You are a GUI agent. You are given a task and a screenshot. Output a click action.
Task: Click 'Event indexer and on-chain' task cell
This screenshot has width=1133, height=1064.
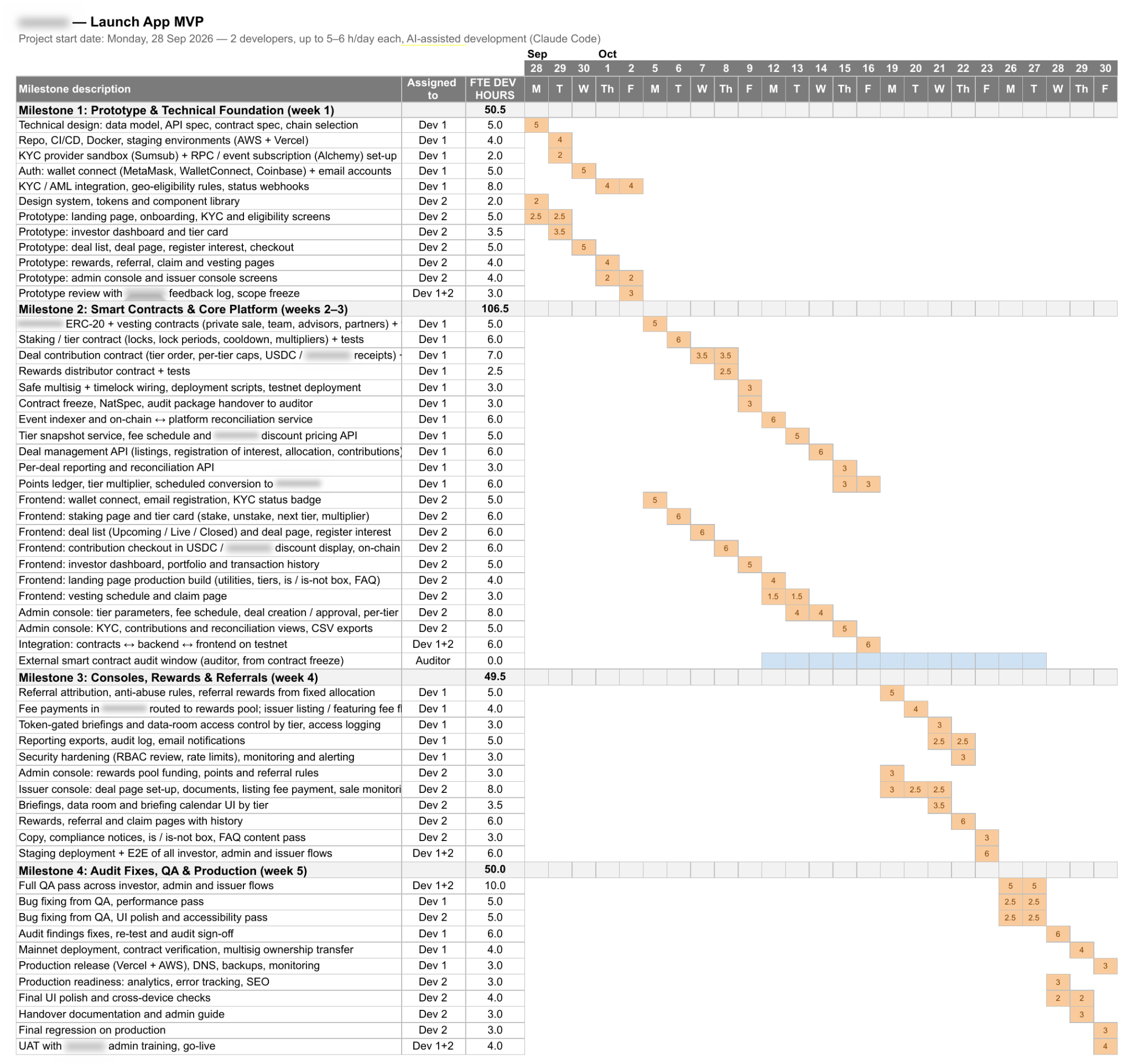(209, 419)
